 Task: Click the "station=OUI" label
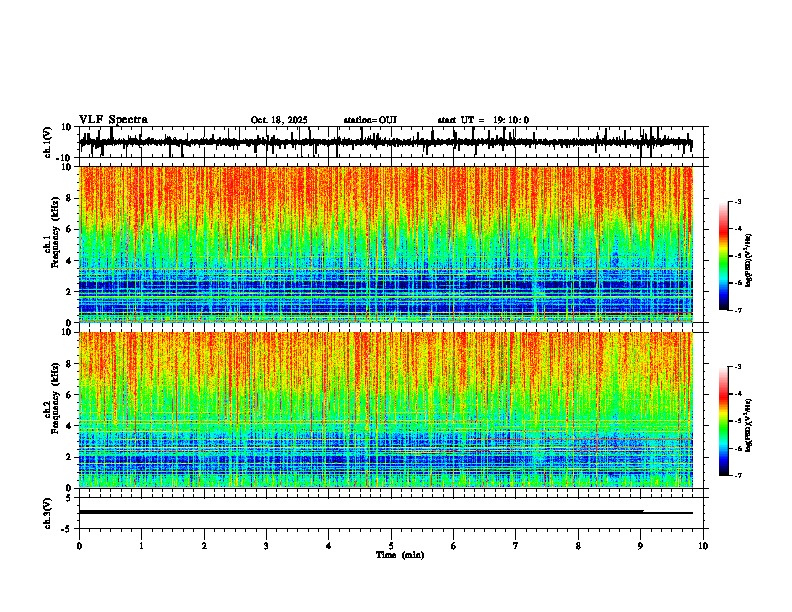coord(370,120)
